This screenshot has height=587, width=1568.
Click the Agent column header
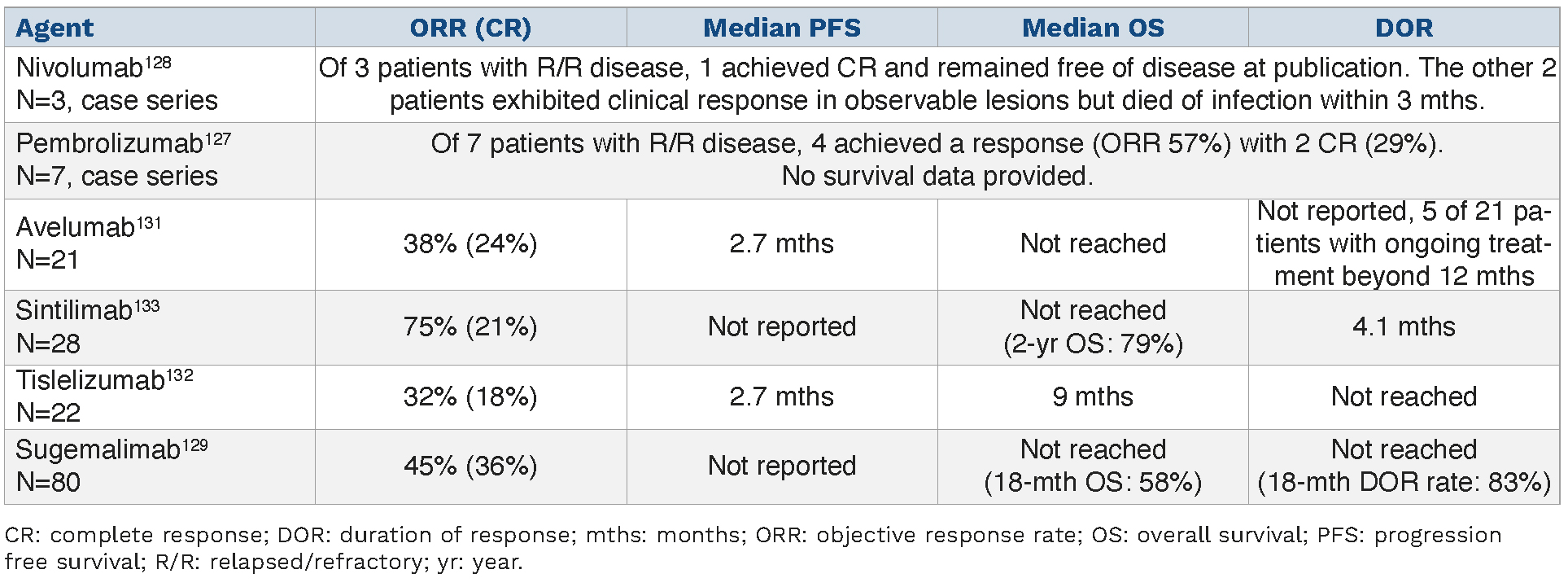(55, 28)
